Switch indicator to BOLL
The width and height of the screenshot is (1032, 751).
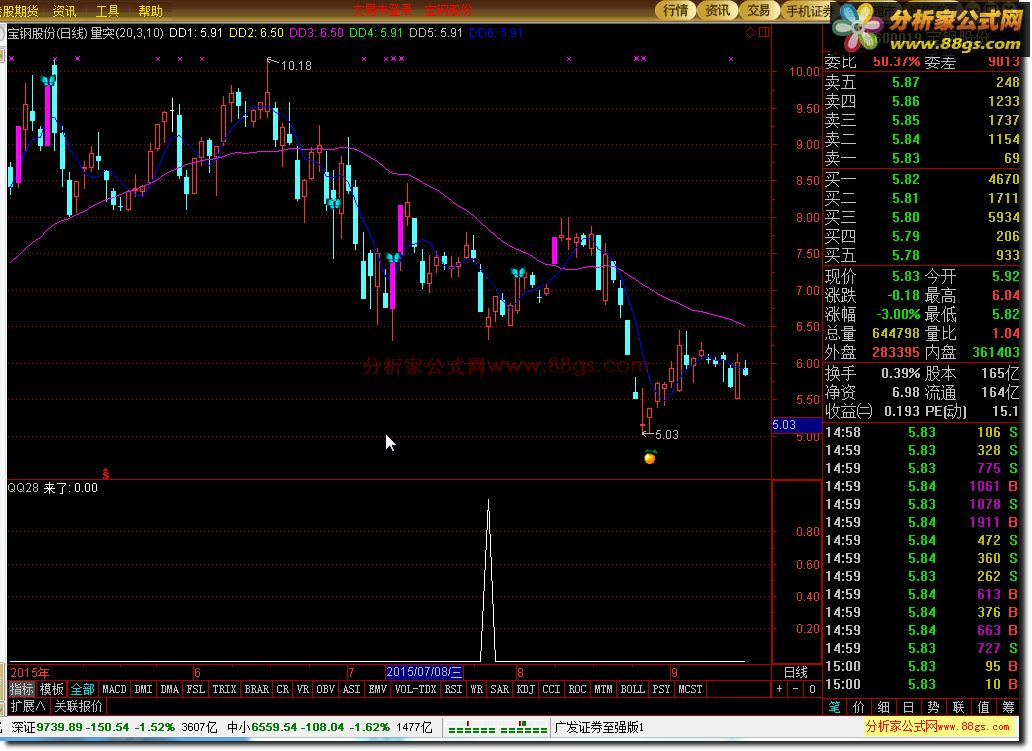[632, 689]
